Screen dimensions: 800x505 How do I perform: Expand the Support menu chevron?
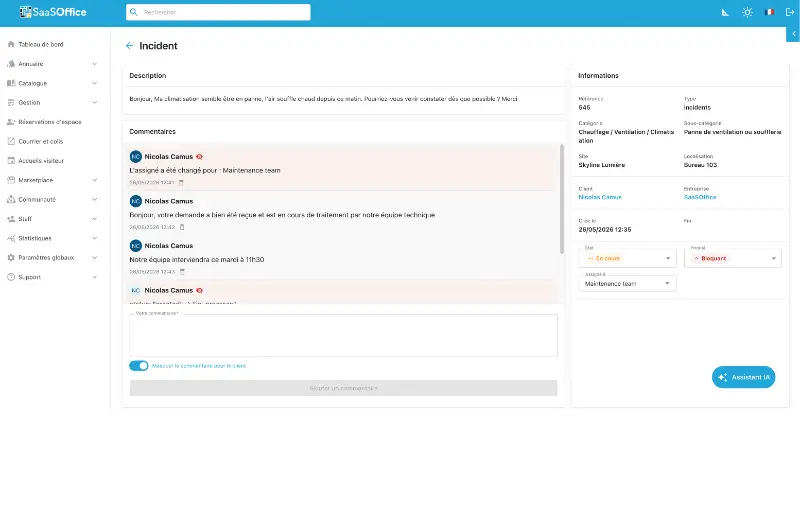94,277
